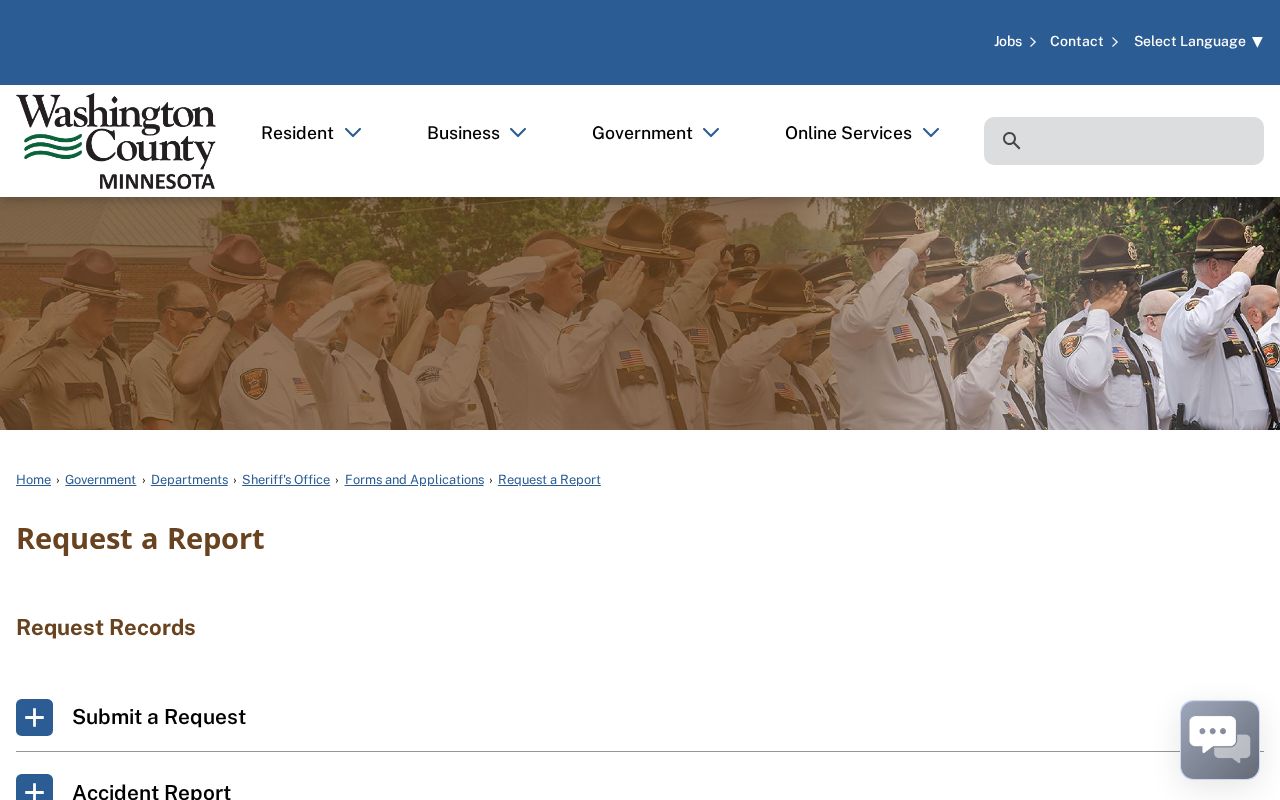Click the Forms and Applications breadcrumb
The image size is (1280, 800).
click(414, 480)
